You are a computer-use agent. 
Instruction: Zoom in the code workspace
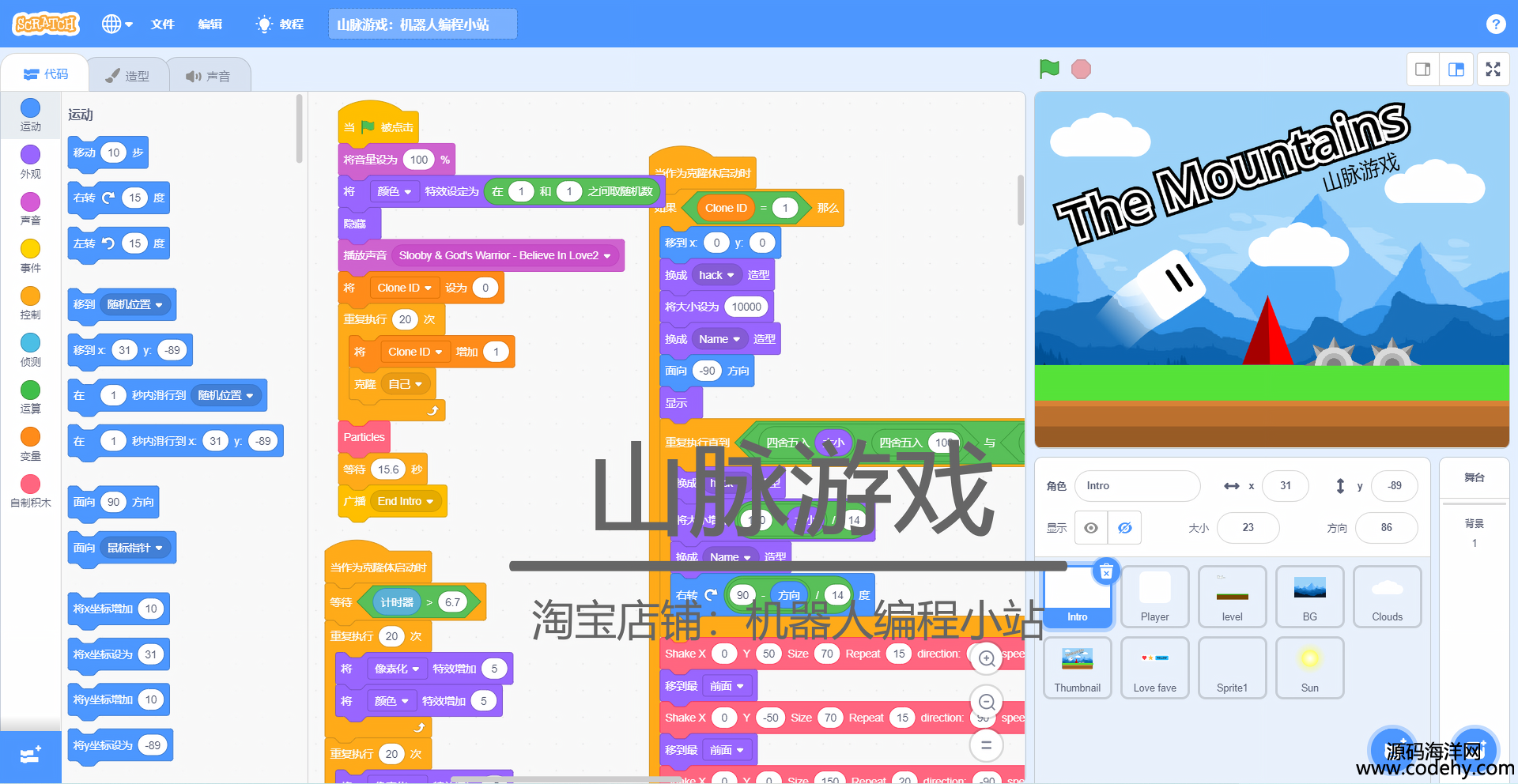[x=986, y=658]
